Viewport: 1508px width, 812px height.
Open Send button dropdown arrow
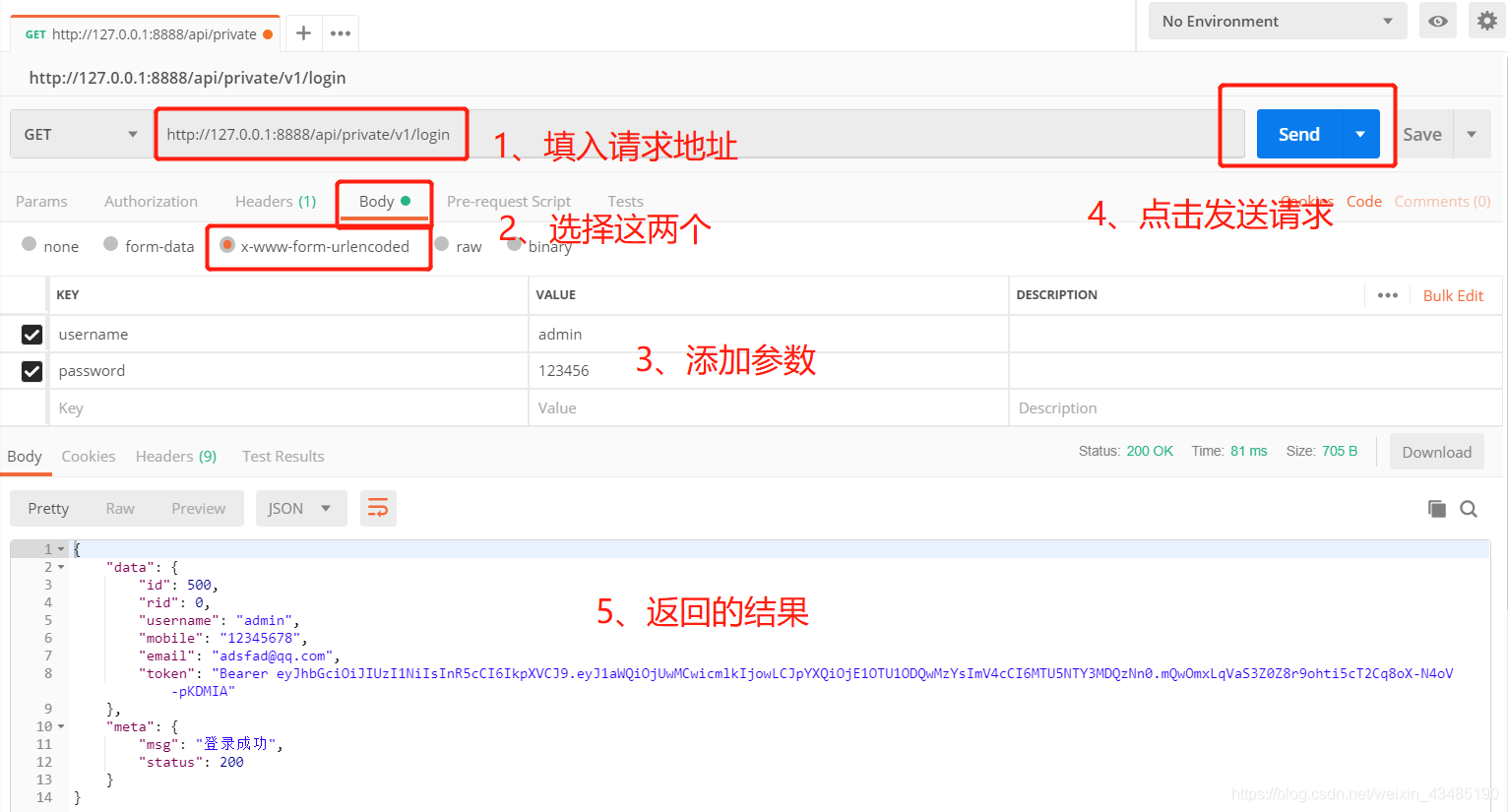coord(1360,134)
